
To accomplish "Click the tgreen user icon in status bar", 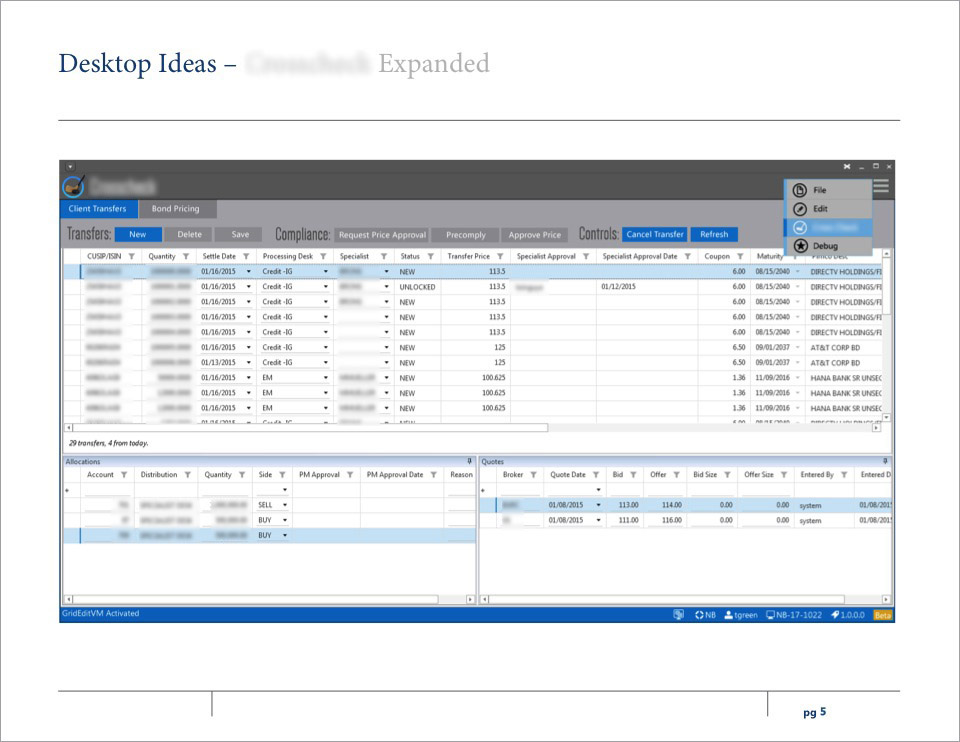I will click(x=729, y=615).
